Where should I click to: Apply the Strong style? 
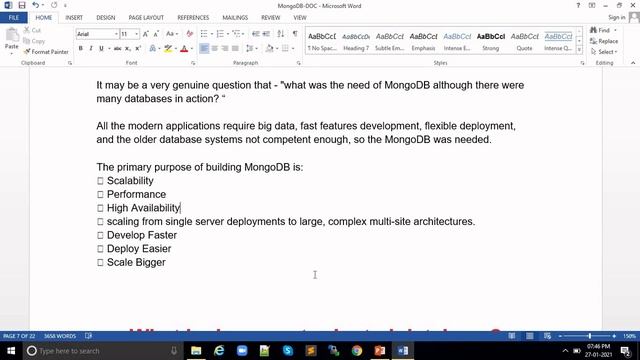(x=491, y=42)
